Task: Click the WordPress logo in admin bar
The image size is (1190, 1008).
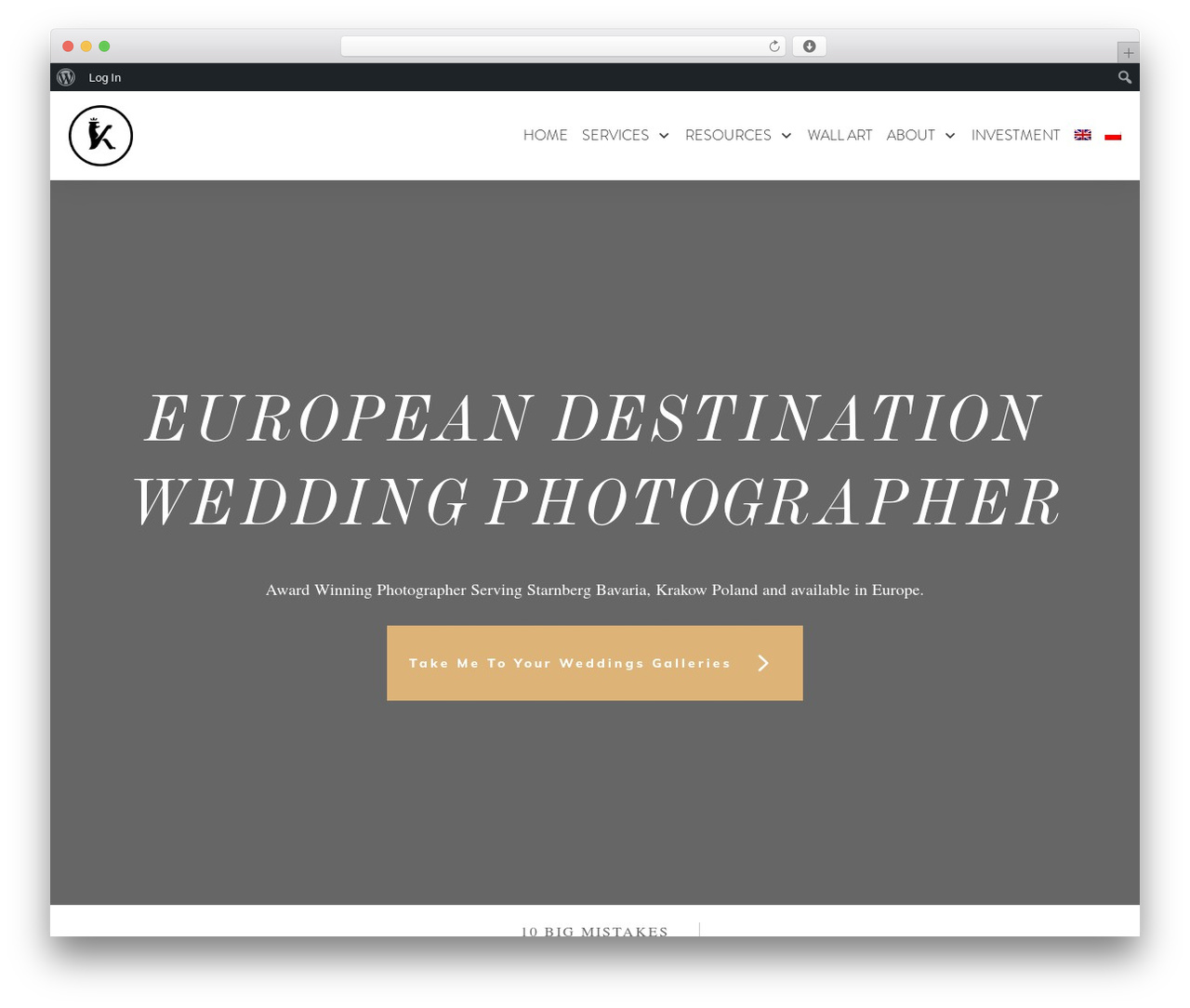Action: pos(66,77)
